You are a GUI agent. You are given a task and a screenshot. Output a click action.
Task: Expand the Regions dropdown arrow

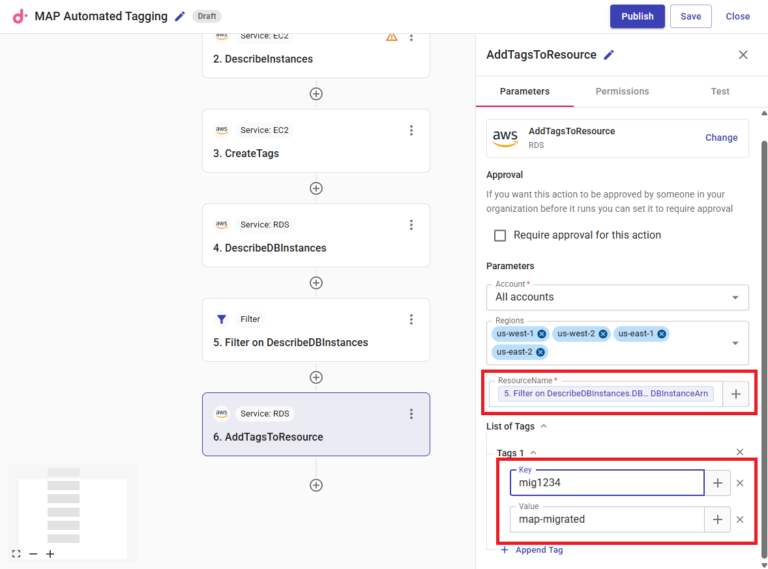[x=736, y=343]
